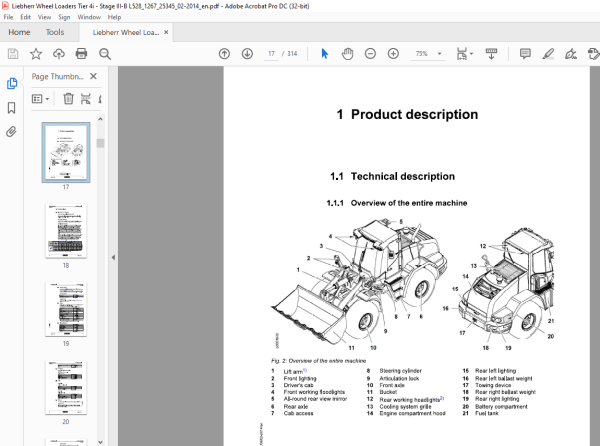Click the thumbnails scroll down arrow
The width and height of the screenshot is (600, 446).
click(x=100, y=442)
